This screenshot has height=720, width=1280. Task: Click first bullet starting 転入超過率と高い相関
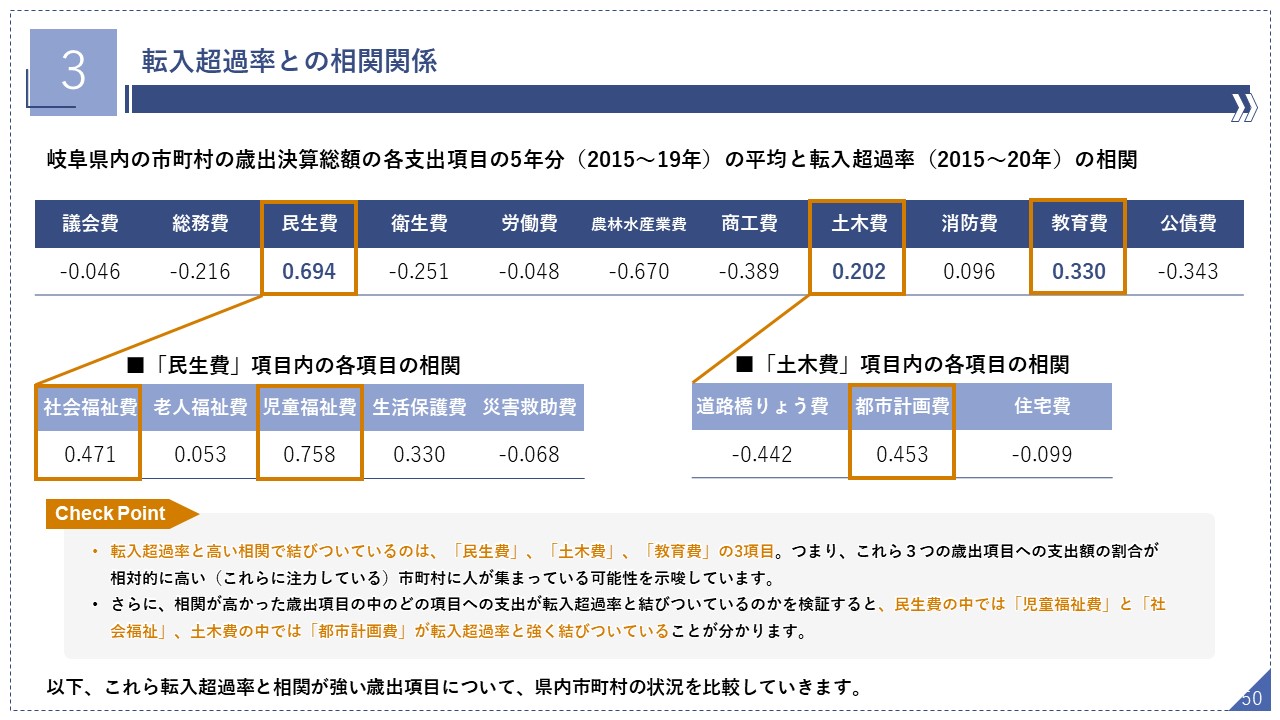[x=633, y=564]
